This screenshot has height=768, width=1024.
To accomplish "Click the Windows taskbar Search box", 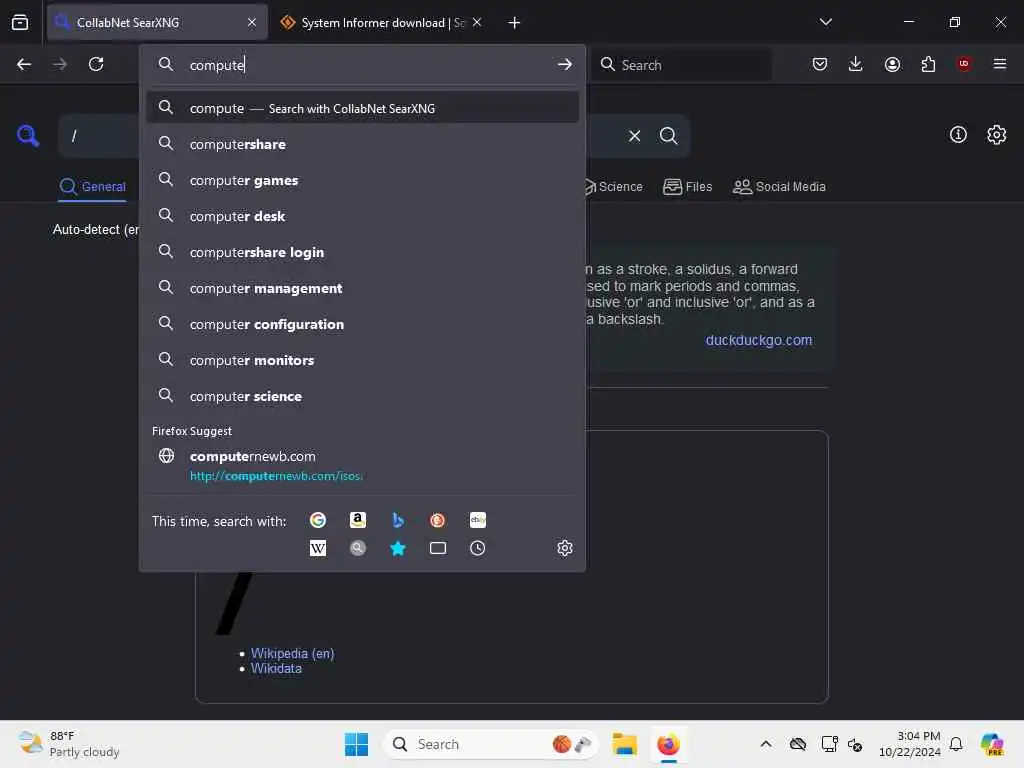I will 491,744.
